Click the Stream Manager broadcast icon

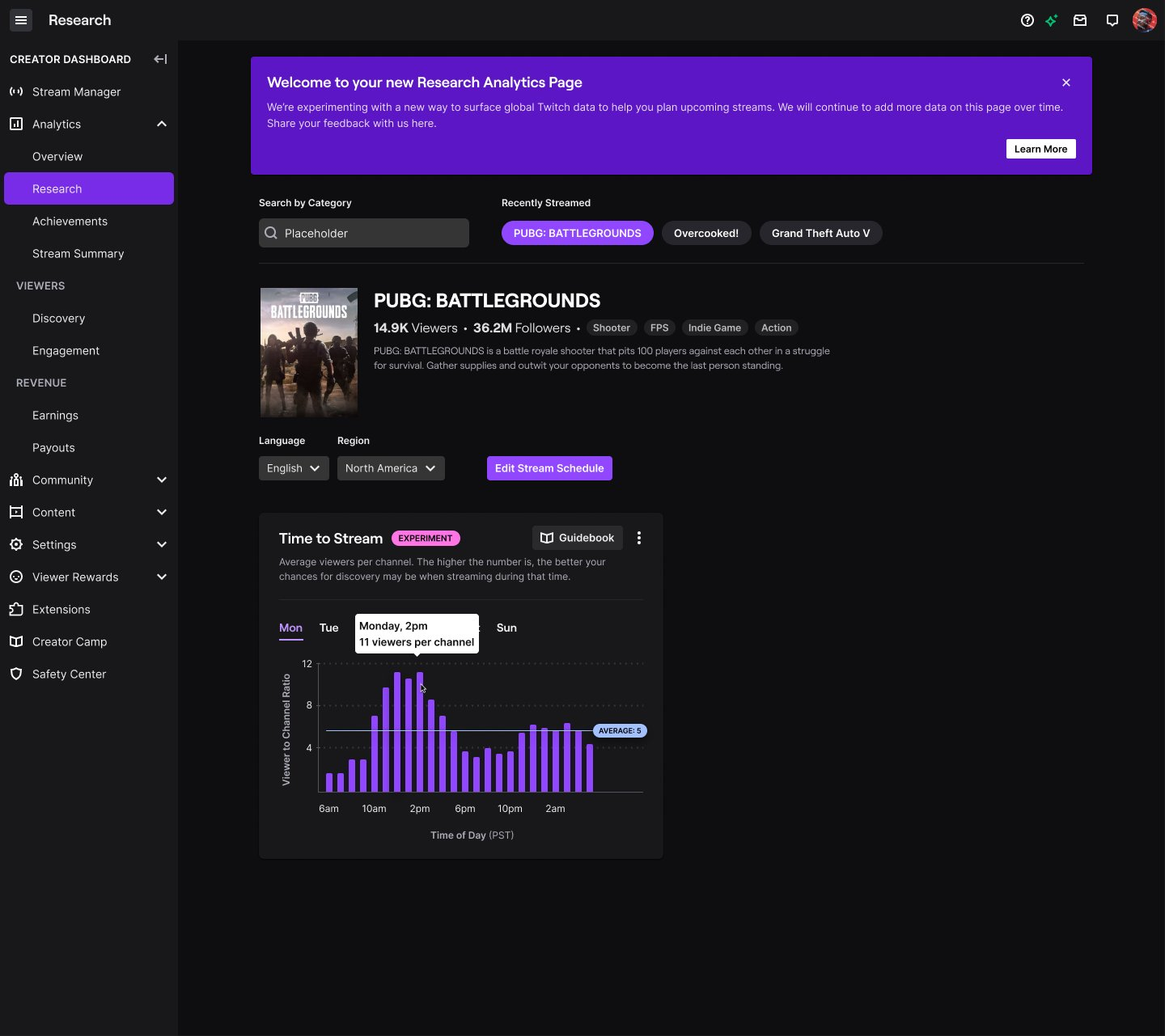[x=16, y=91]
